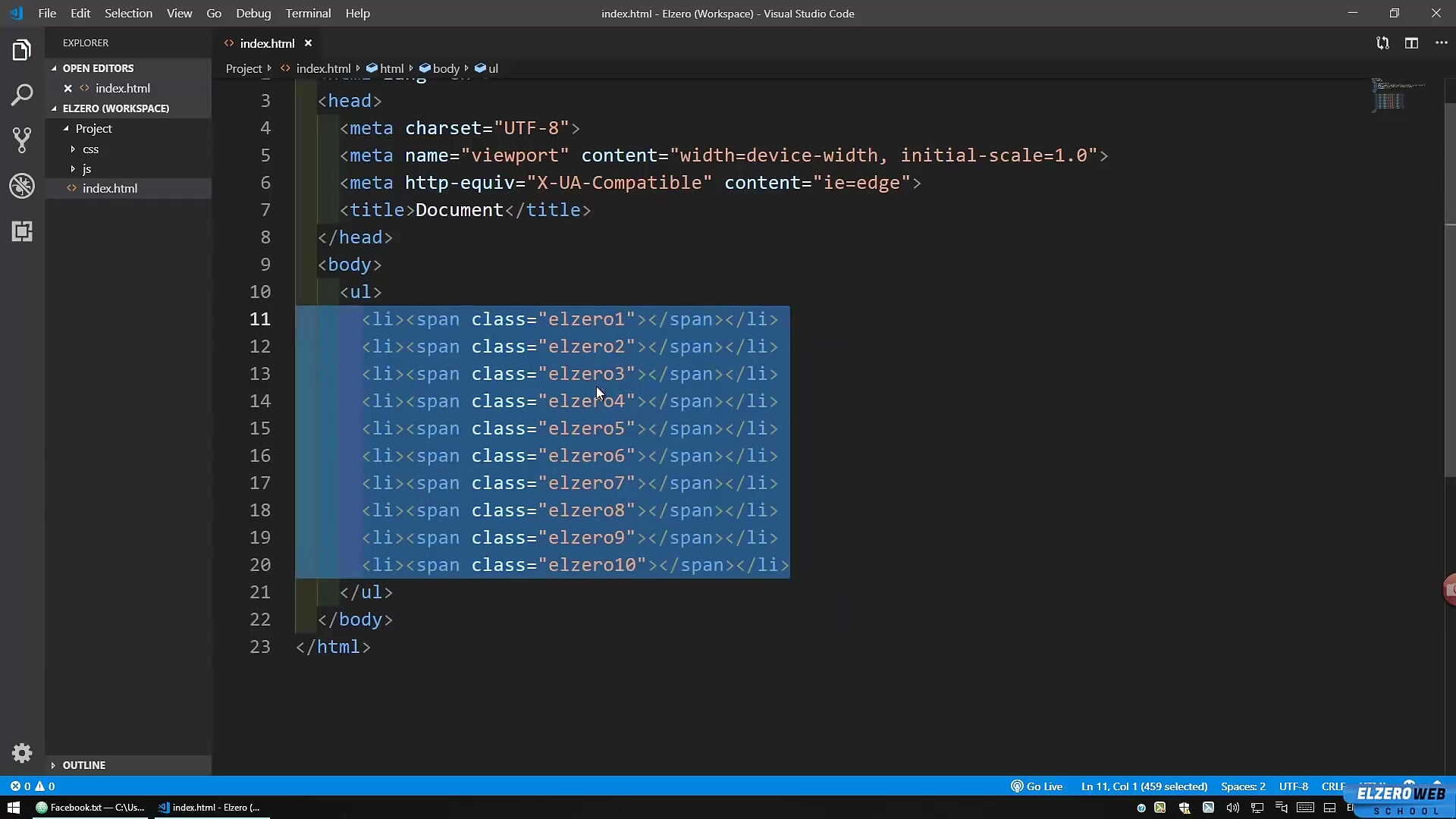This screenshot has width=1456, height=819.
Task: Click the elzero5 class value in code
Action: coord(586,428)
